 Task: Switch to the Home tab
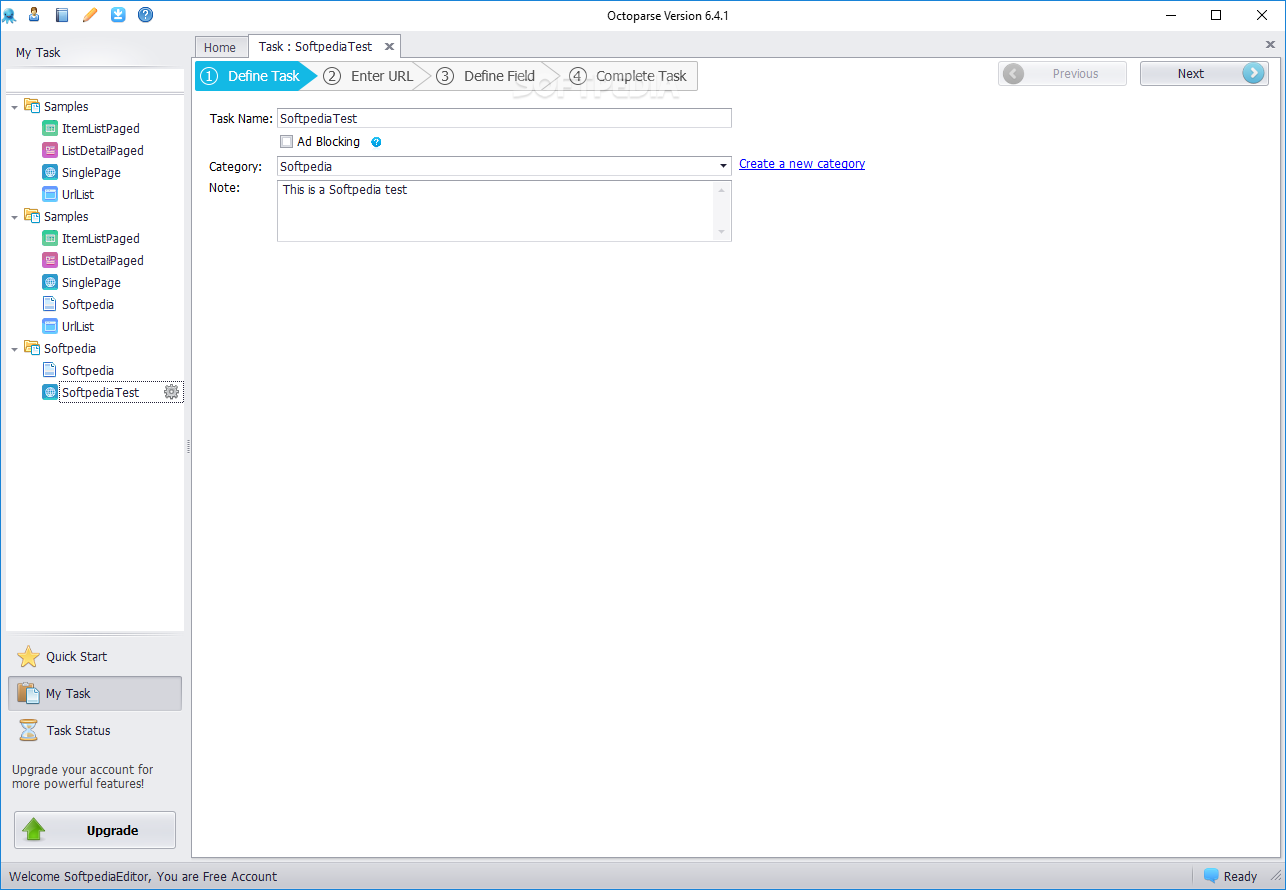pos(220,47)
